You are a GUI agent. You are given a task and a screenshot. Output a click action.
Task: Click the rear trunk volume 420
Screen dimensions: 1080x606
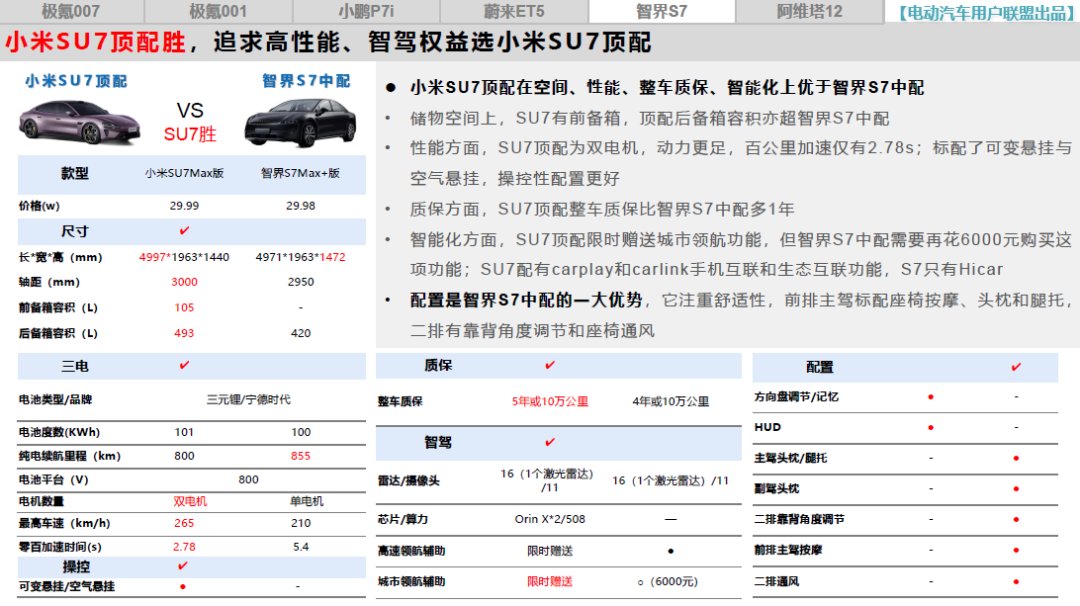click(300, 333)
